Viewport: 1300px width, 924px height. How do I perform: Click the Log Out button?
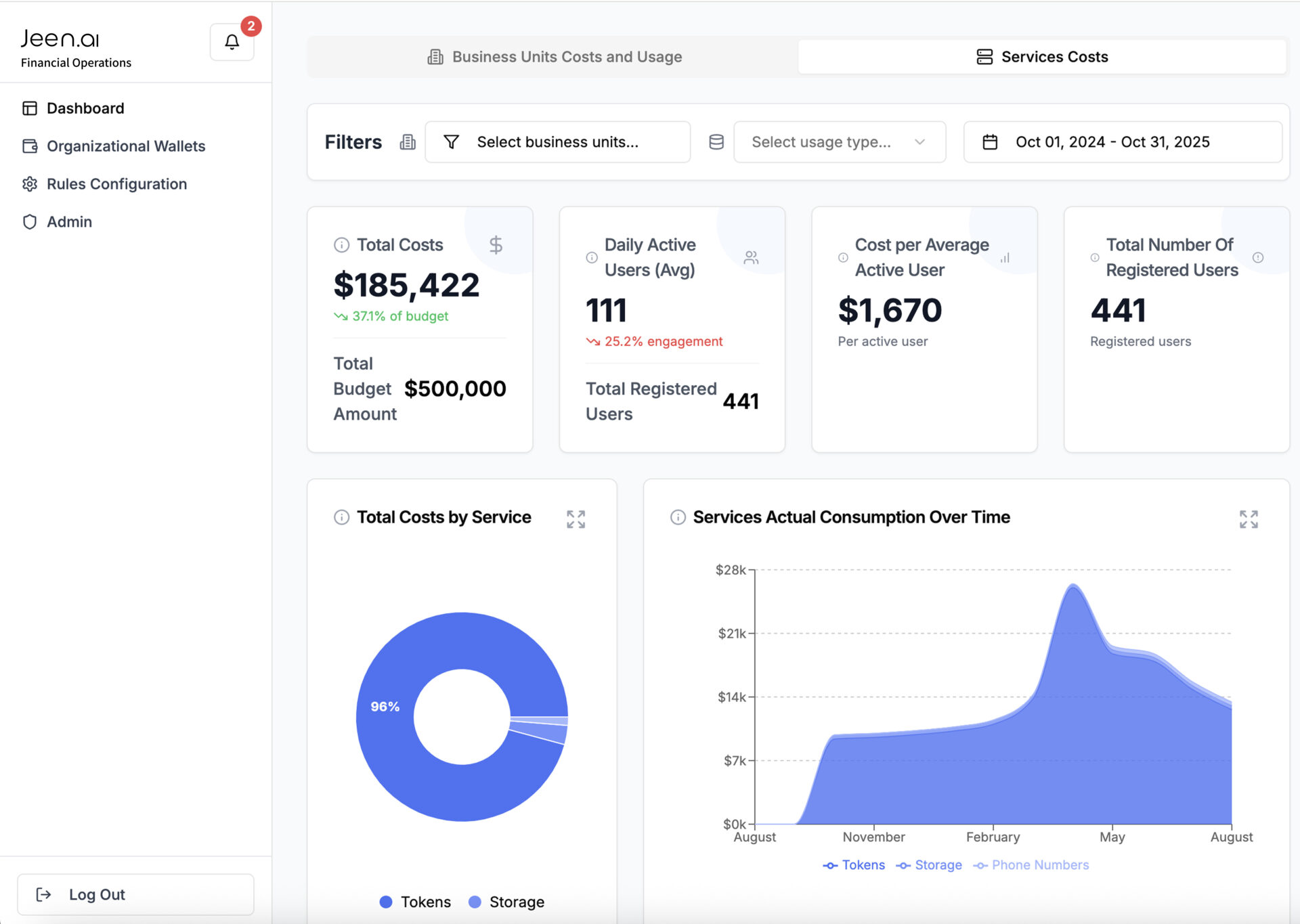pyautogui.click(x=135, y=894)
